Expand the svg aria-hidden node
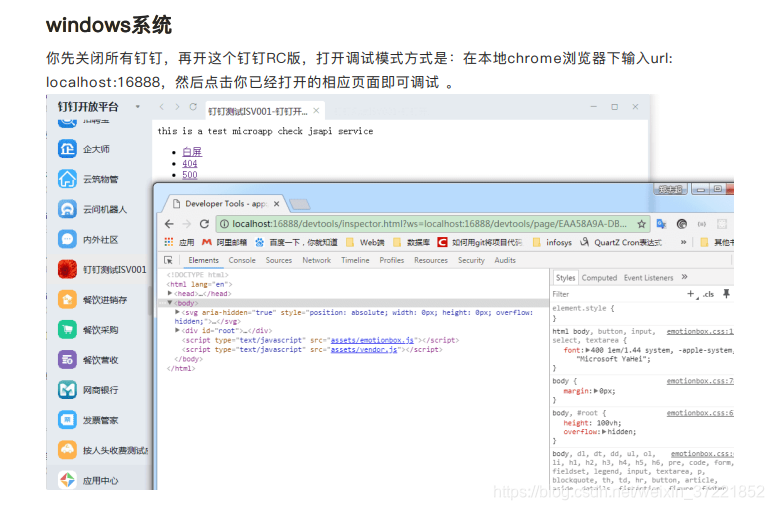 tap(177, 312)
